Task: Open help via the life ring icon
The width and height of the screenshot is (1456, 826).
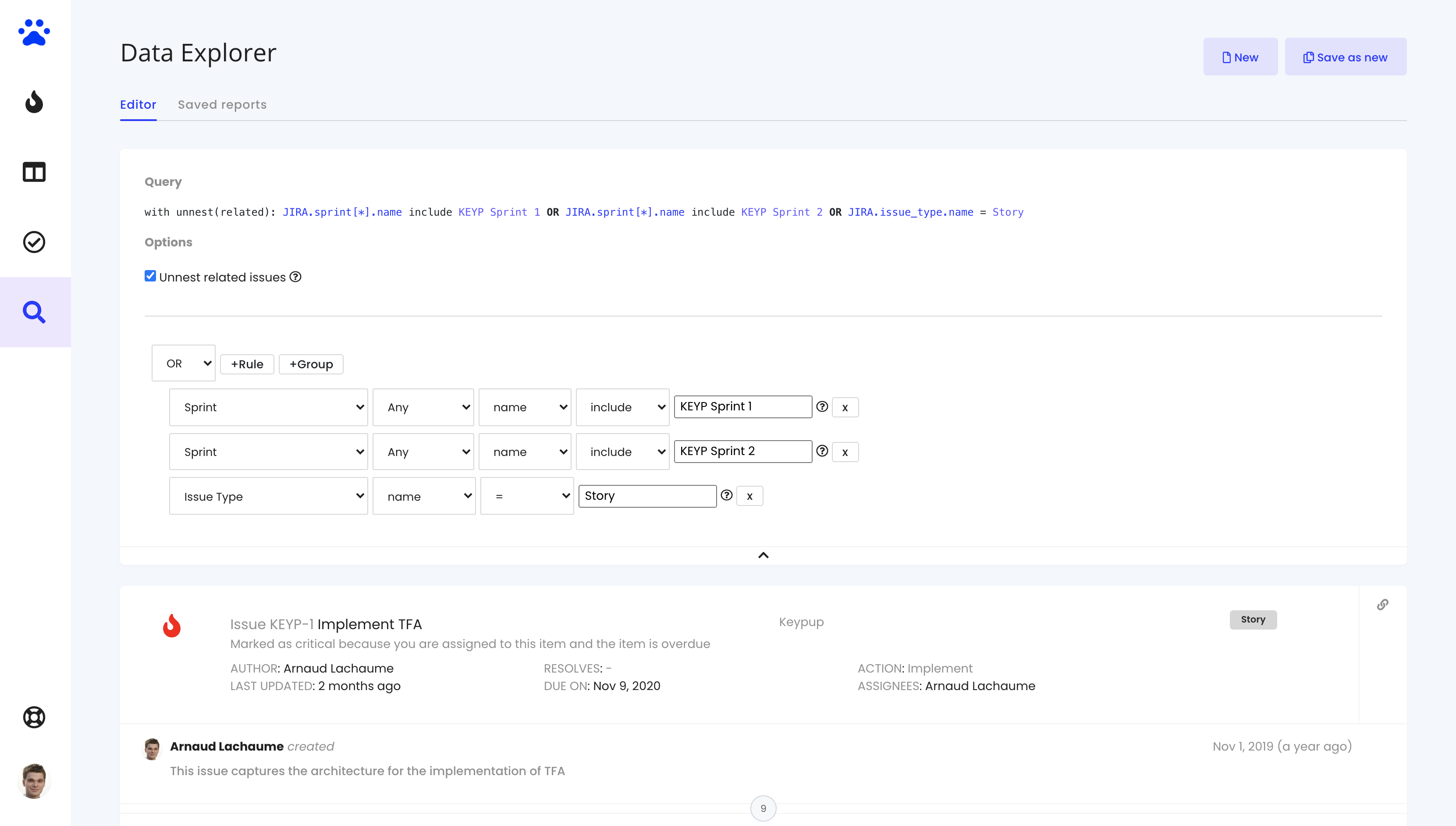Action: [34, 717]
